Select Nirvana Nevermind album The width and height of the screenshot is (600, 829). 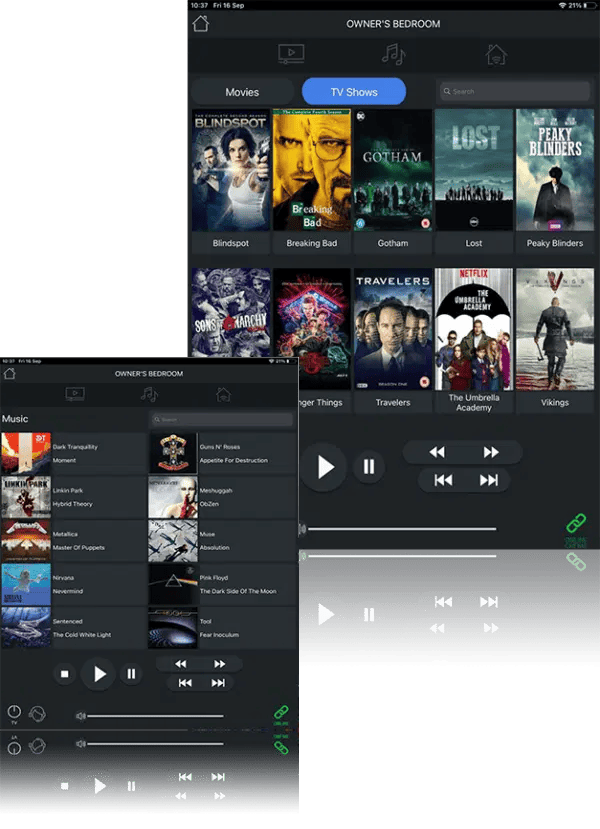pyautogui.click(x=73, y=584)
